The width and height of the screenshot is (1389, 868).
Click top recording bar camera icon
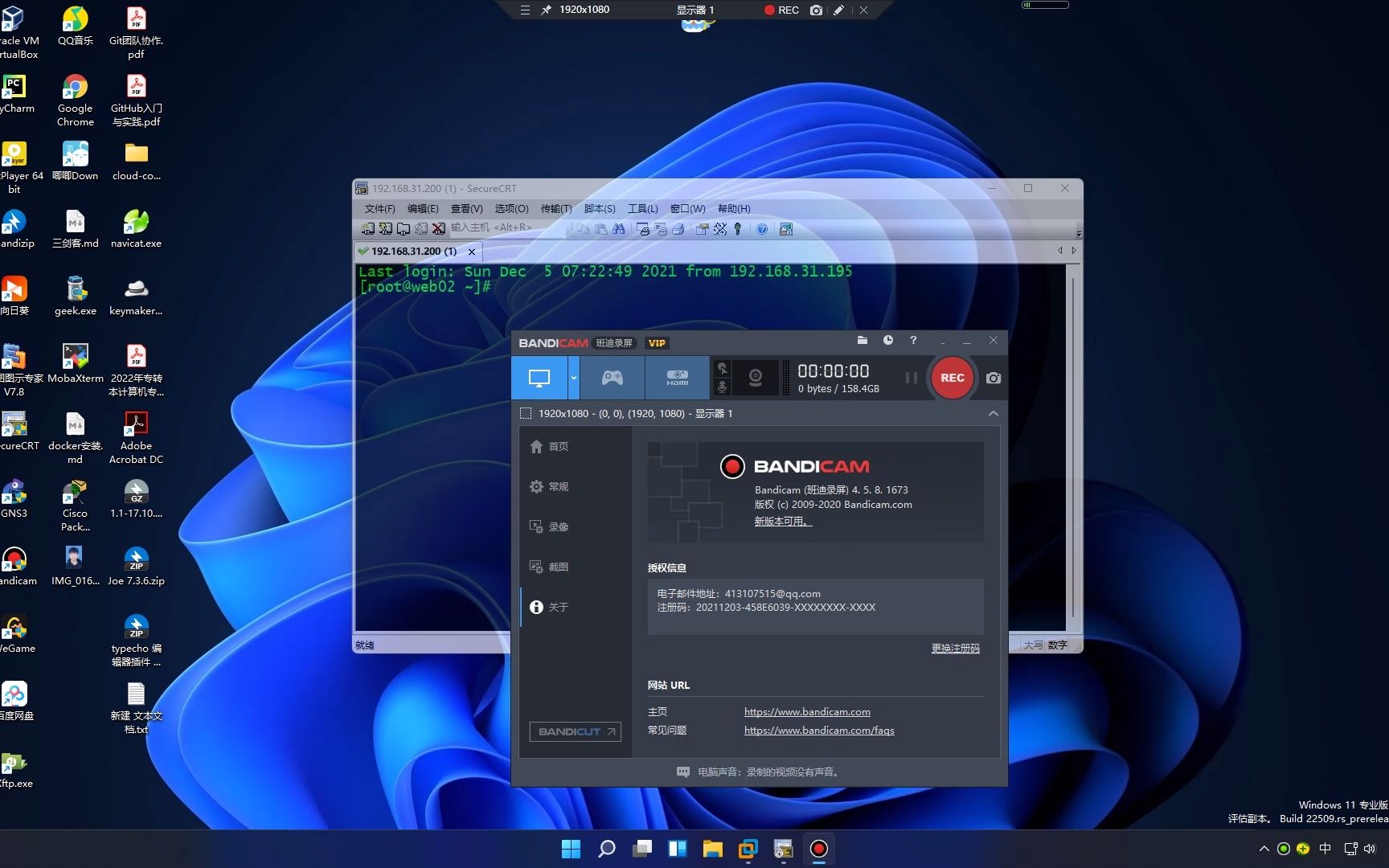coord(816,10)
